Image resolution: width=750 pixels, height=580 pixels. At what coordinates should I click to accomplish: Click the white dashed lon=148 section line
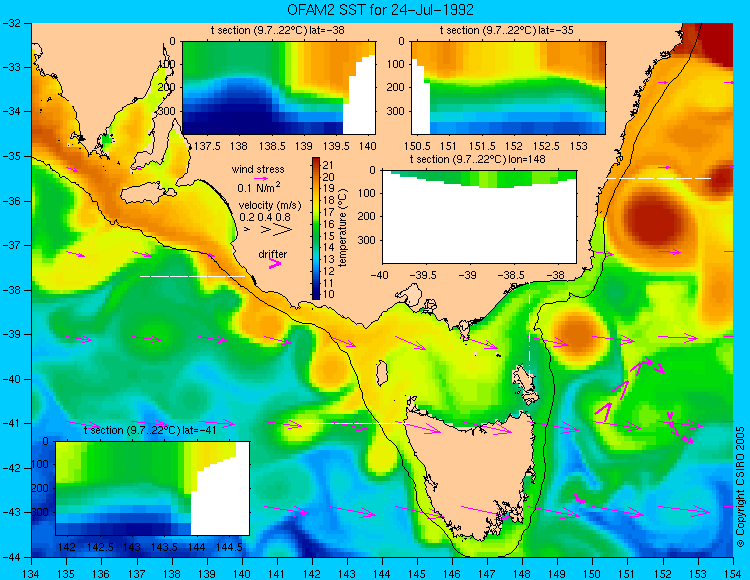click(530, 329)
